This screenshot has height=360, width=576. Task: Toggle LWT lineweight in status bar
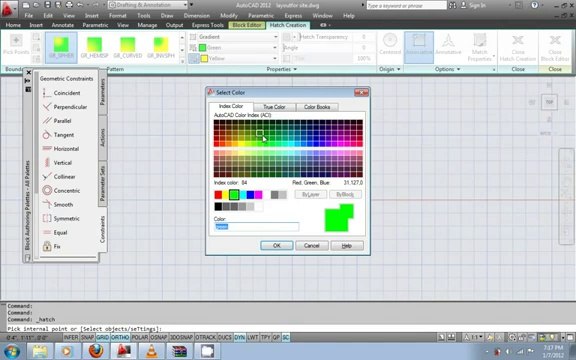coord(253,337)
